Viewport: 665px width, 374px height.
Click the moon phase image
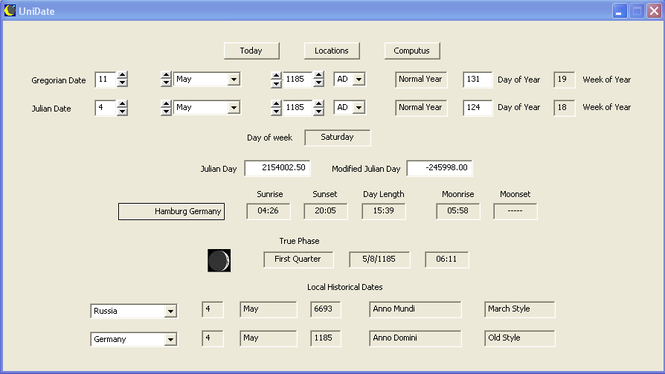point(219,260)
